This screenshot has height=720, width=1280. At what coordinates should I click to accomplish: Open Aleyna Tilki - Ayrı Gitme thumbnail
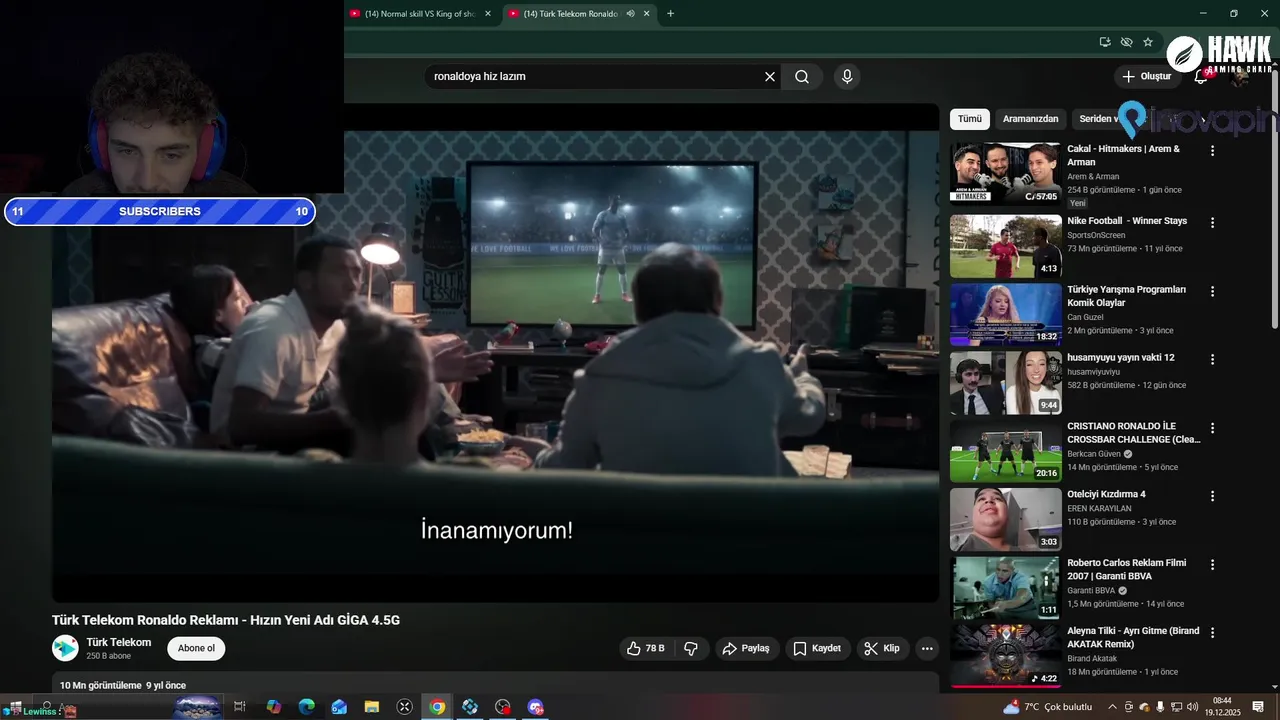[1006, 656]
